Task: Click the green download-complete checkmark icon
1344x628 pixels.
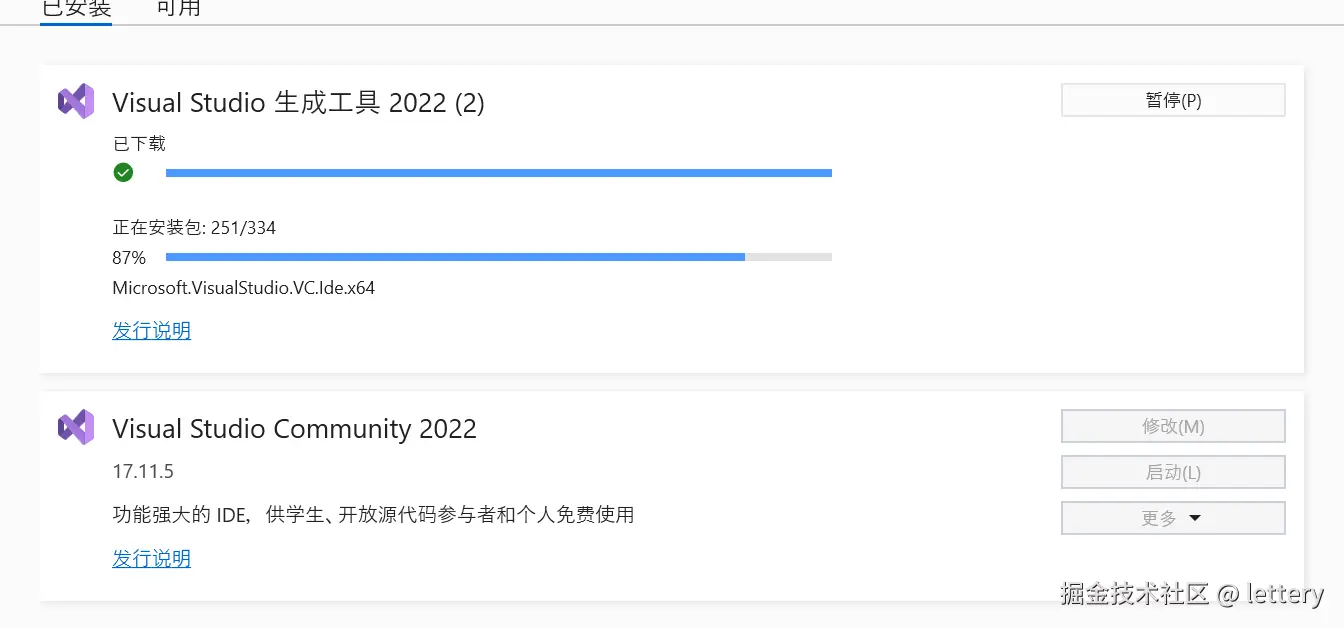Action: [x=123, y=173]
